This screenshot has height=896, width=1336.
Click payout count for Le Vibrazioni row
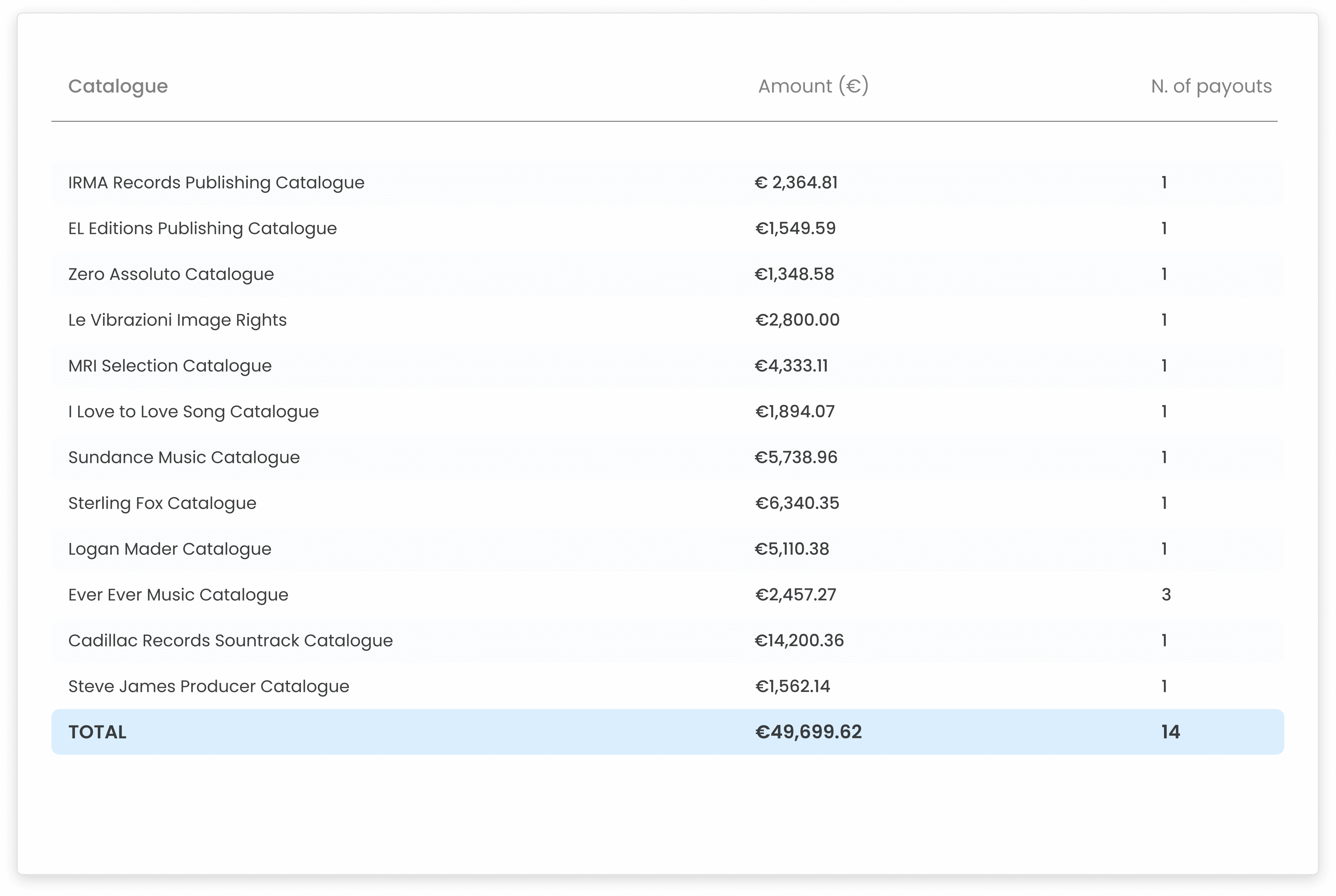coord(1164,320)
